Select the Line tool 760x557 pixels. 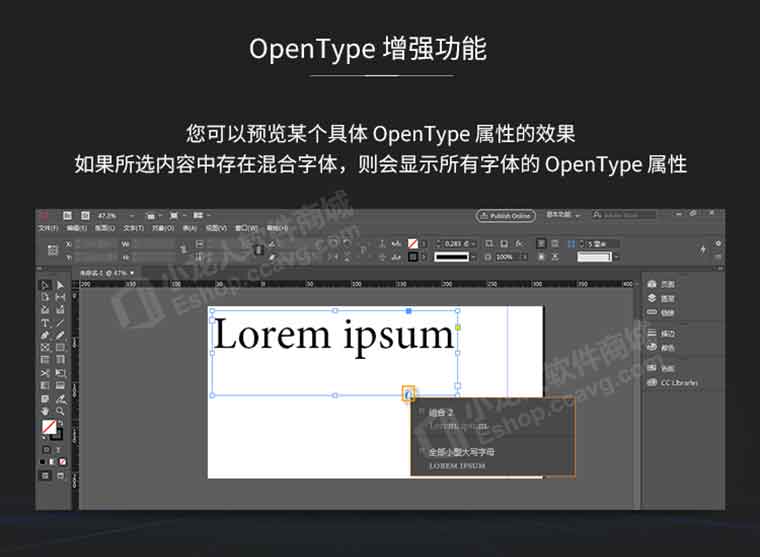[x=60, y=323]
